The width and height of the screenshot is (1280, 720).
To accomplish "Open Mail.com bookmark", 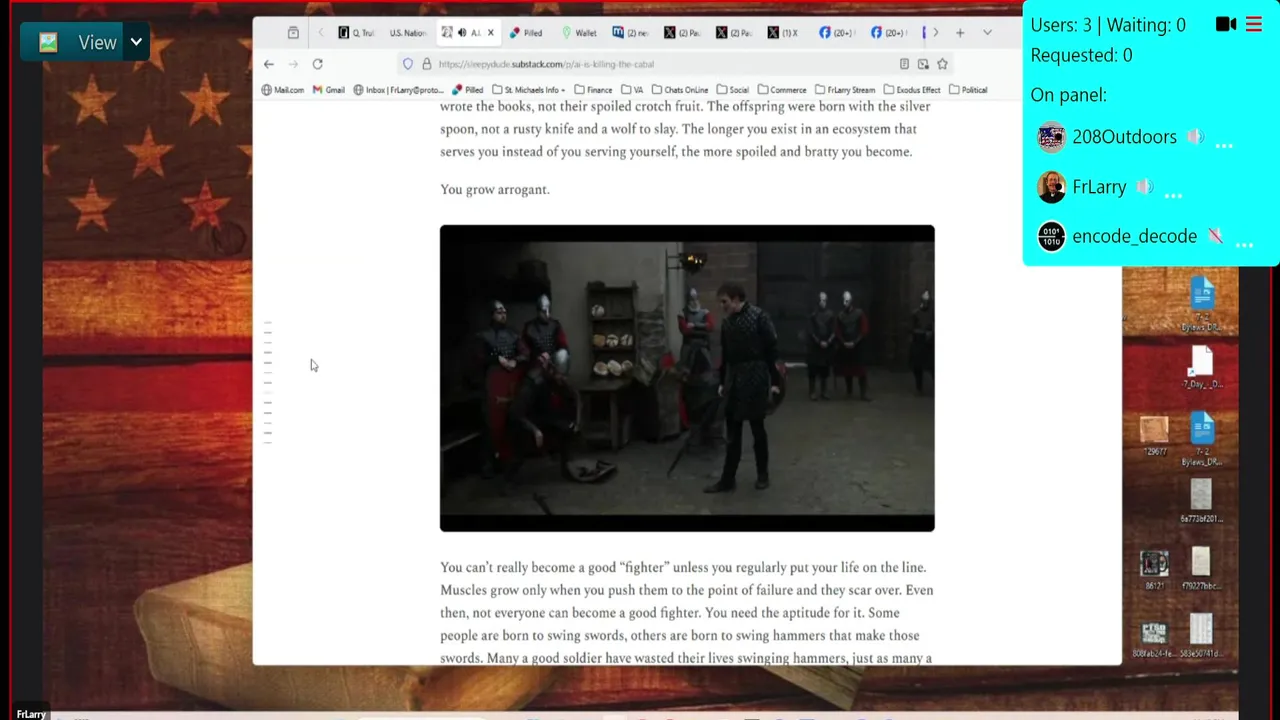I will pyautogui.click(x=282, y=90).
